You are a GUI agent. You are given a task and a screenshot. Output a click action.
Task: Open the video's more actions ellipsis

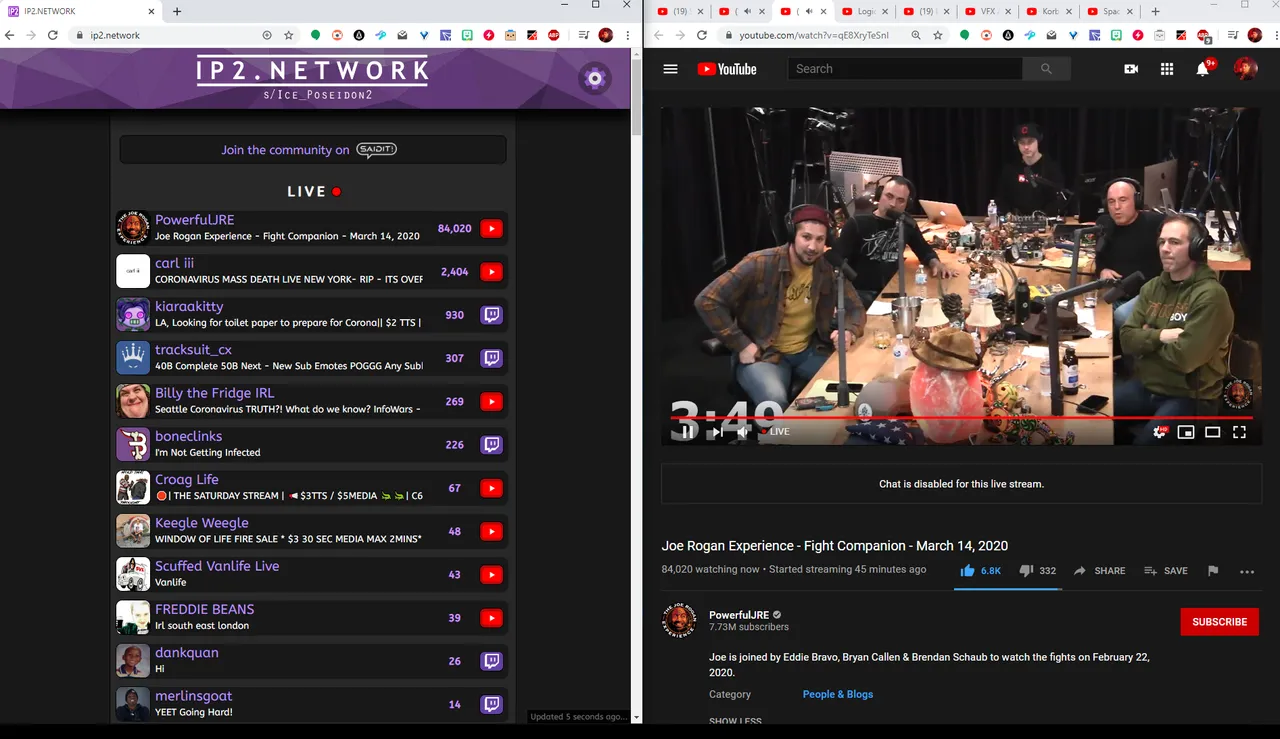point(1246,571)
